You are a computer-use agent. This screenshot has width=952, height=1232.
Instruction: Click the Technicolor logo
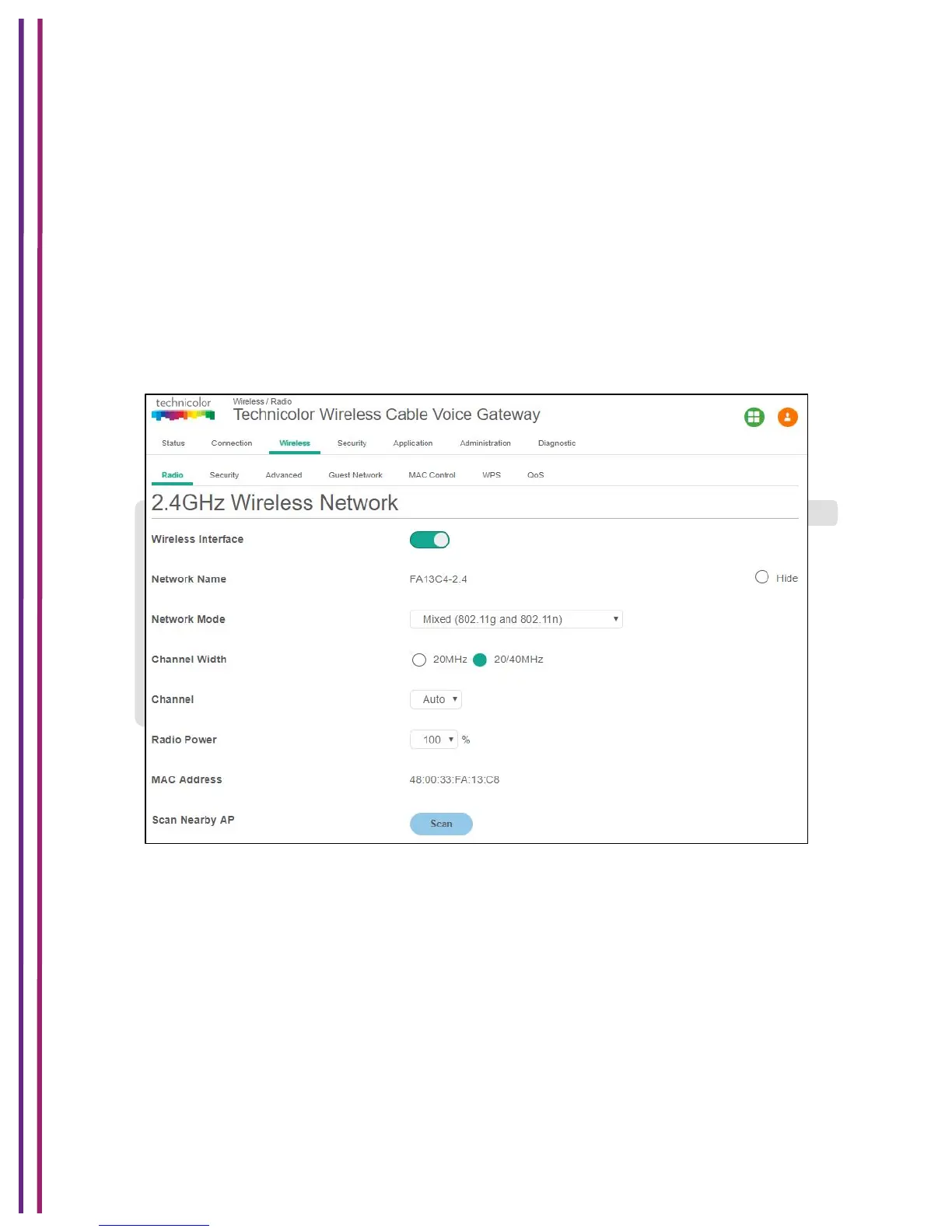point(184,409)
